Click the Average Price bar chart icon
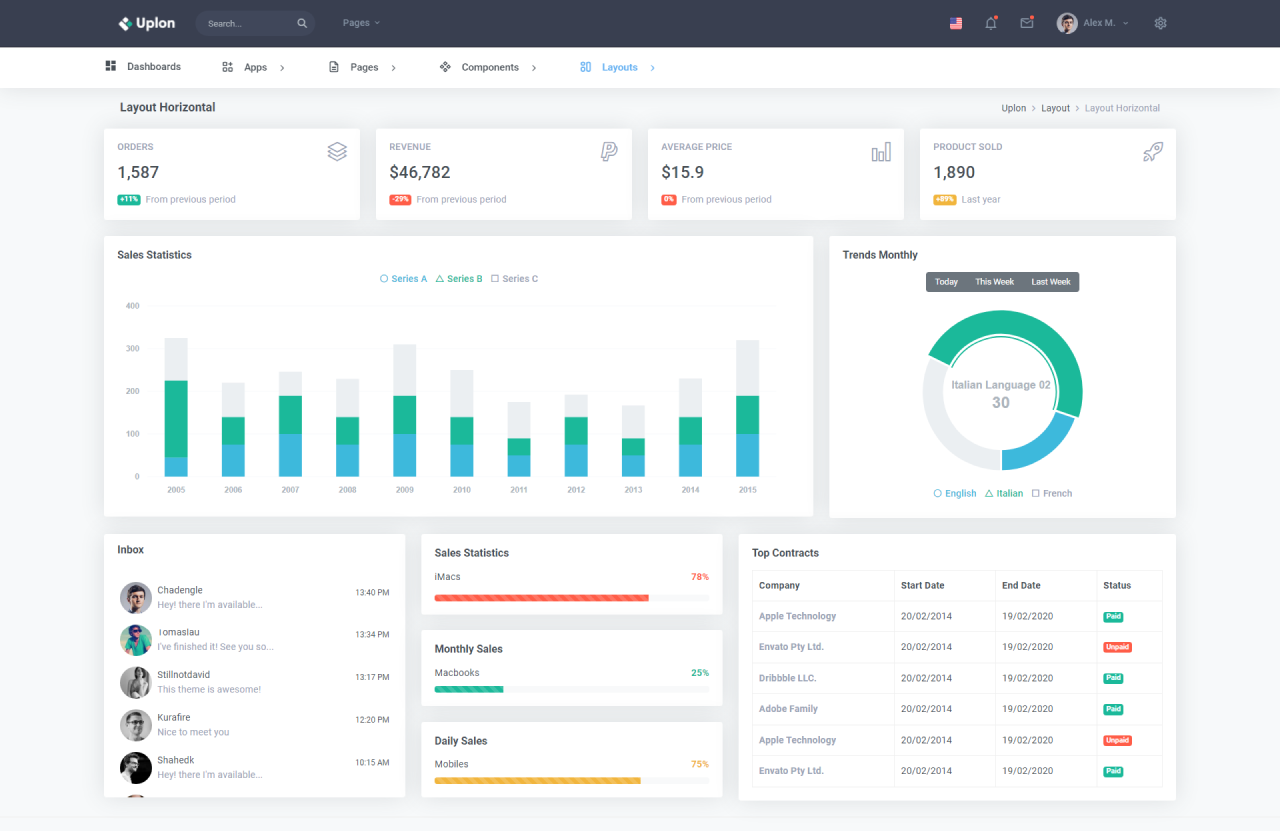This screenshot has width=1280, height=831. point(881,151)
